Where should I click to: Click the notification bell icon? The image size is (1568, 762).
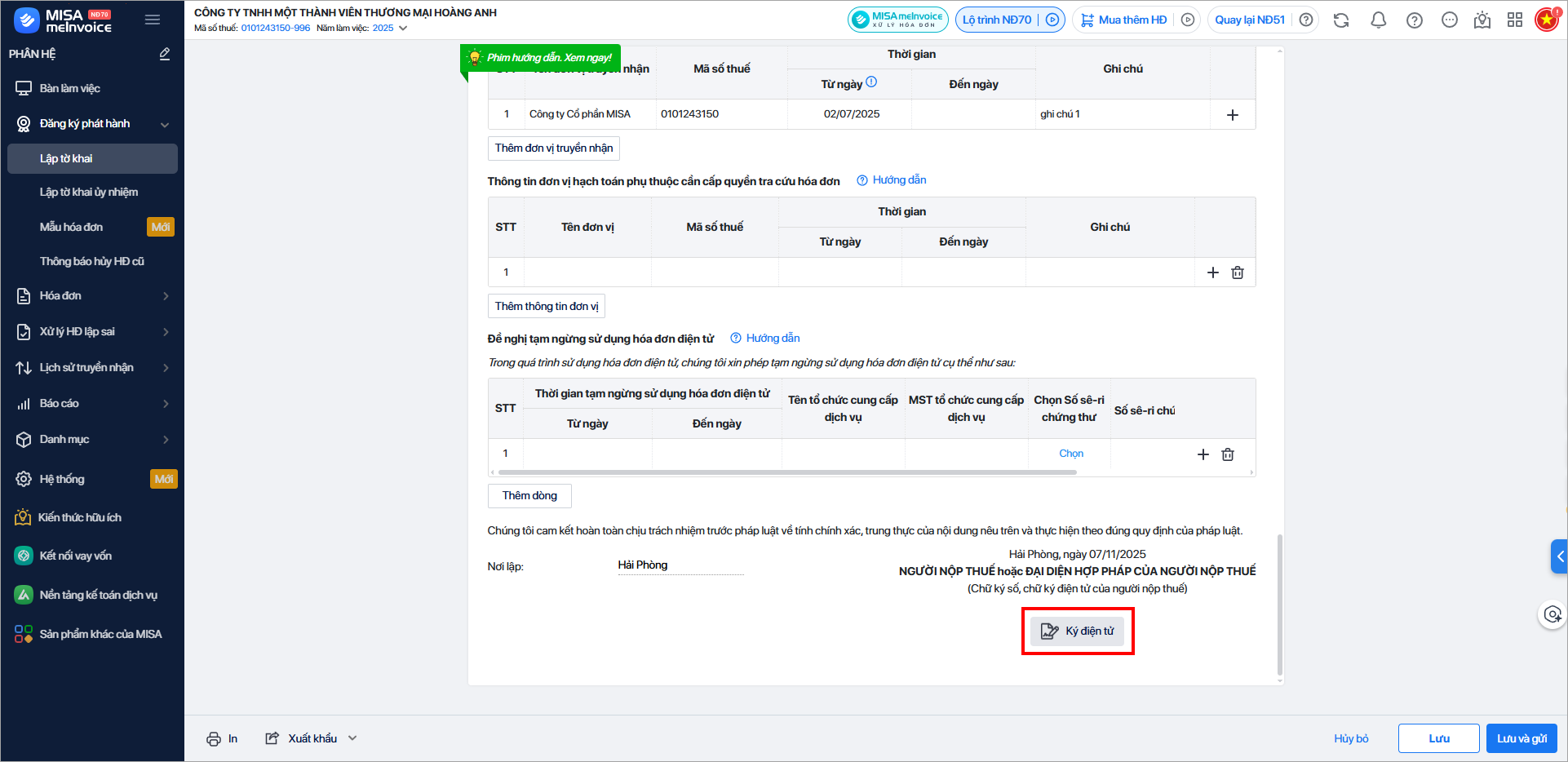(1378, 20)
